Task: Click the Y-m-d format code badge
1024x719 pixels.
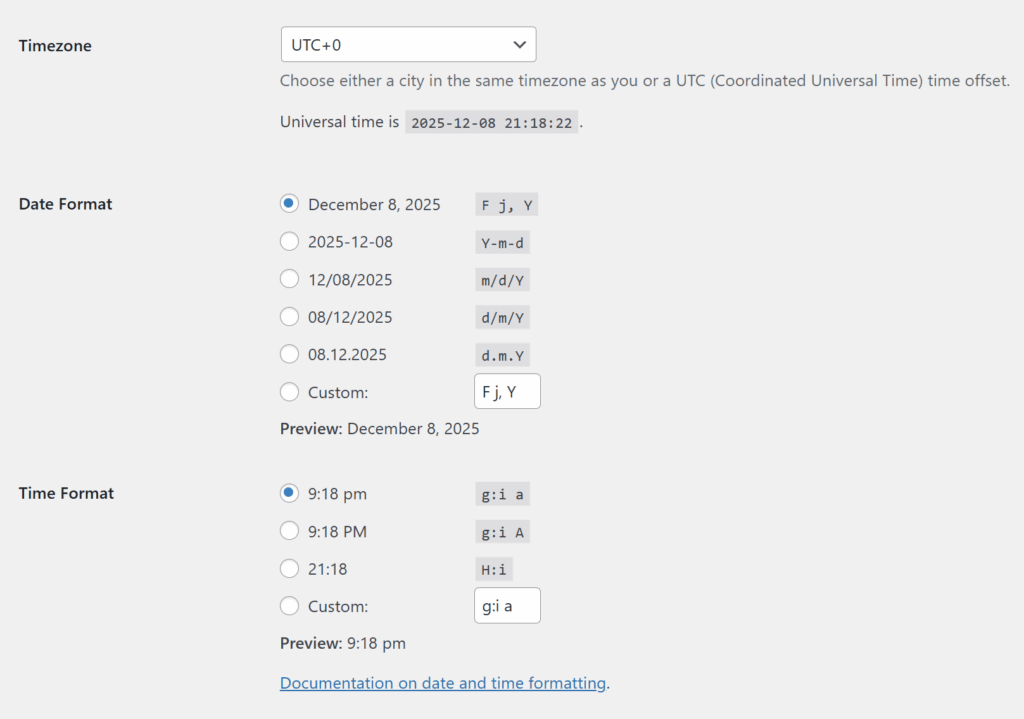Action: click(x=502, y=242)
